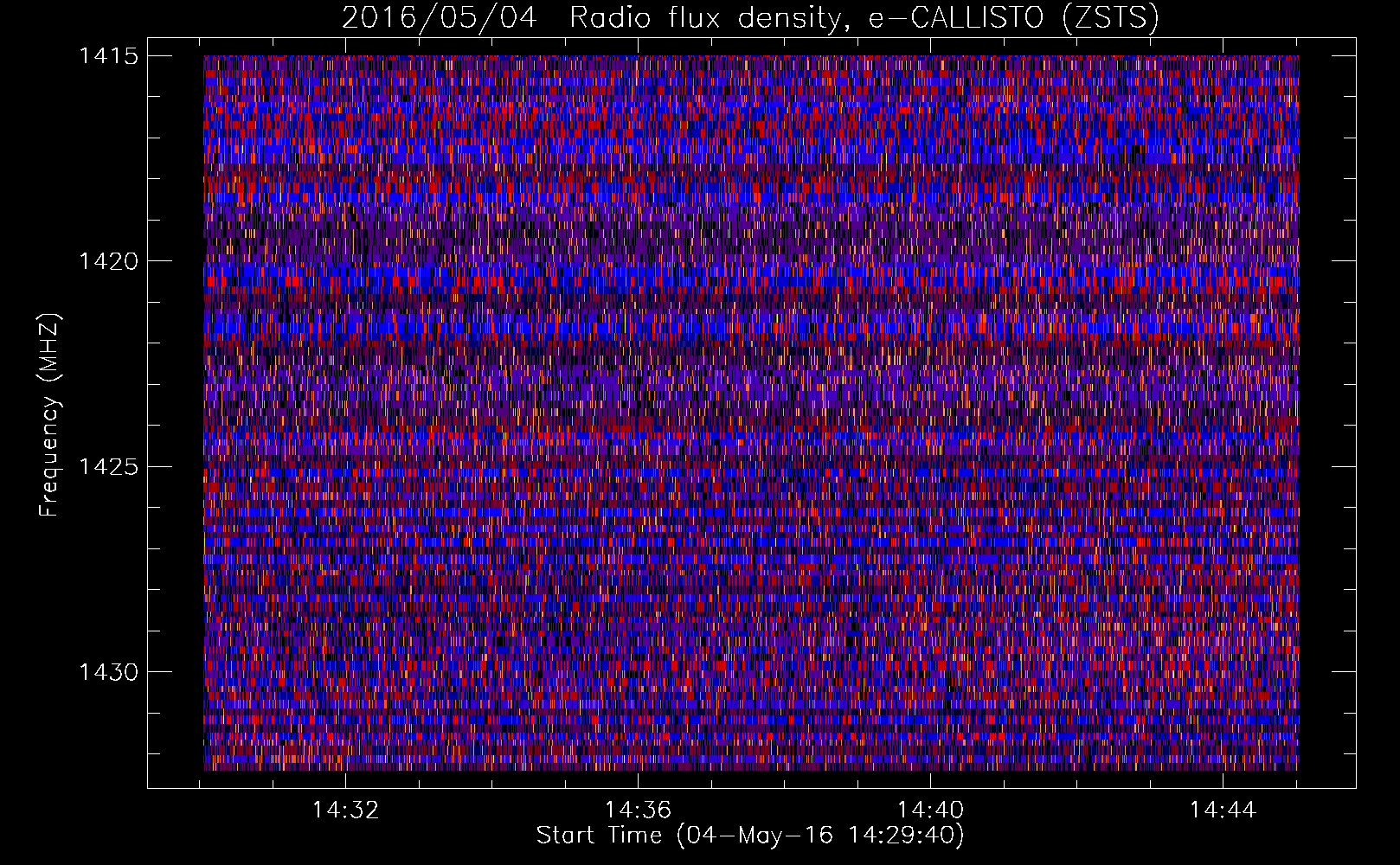Click the 1430 frequency tick label
This screenshot has width=1400, height=865.
(109, 672)
